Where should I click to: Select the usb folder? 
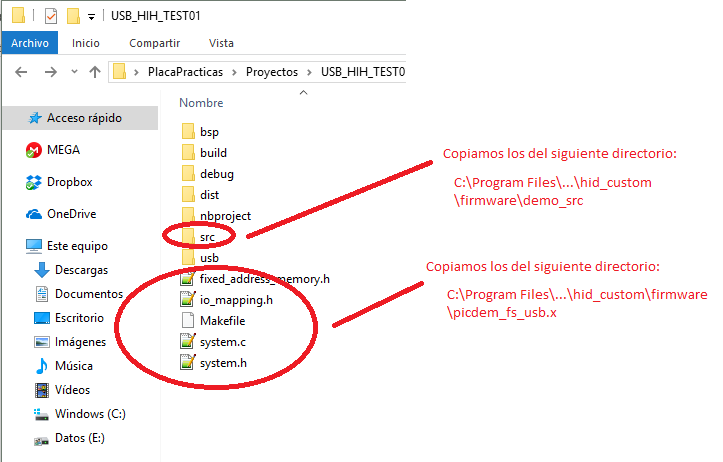click(x=209, y=258)
